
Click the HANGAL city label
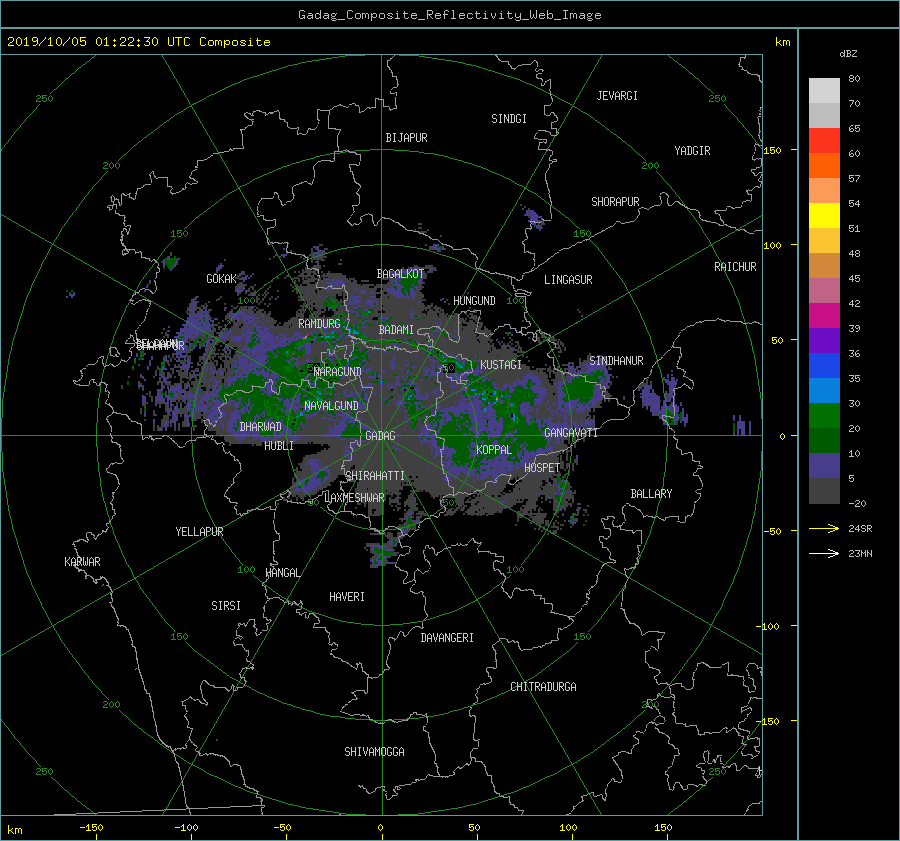(x=282, y=573)
